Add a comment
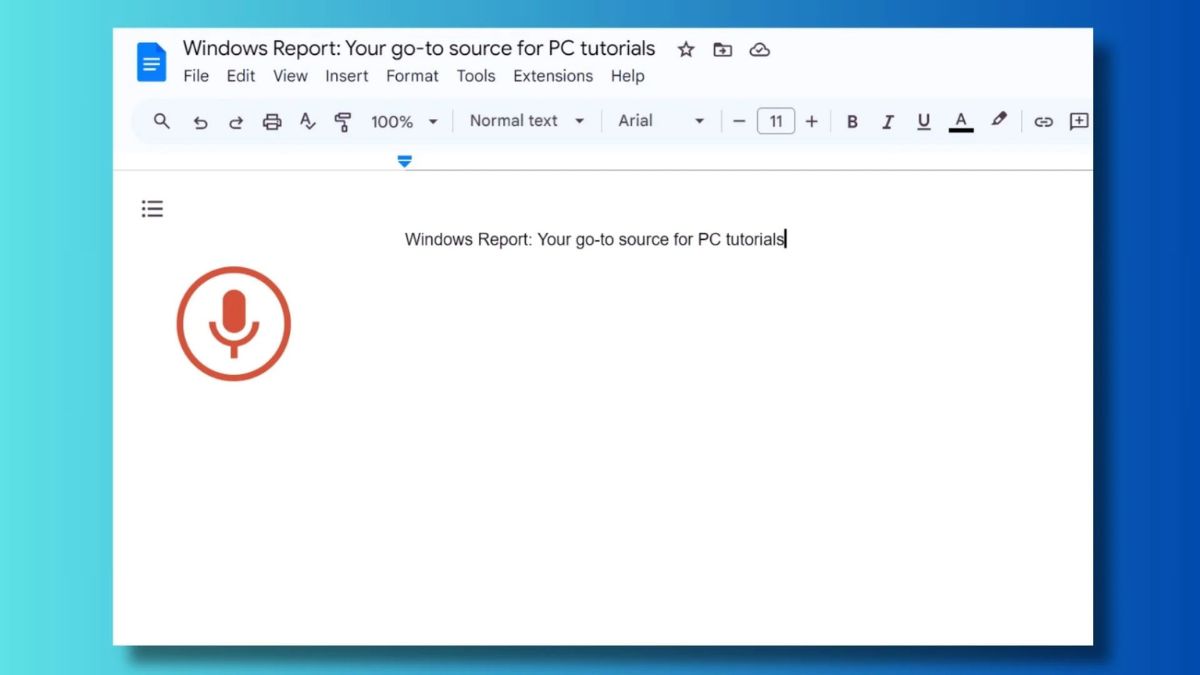Viewport: 1200px width, 675px height. click(1079, 121)
